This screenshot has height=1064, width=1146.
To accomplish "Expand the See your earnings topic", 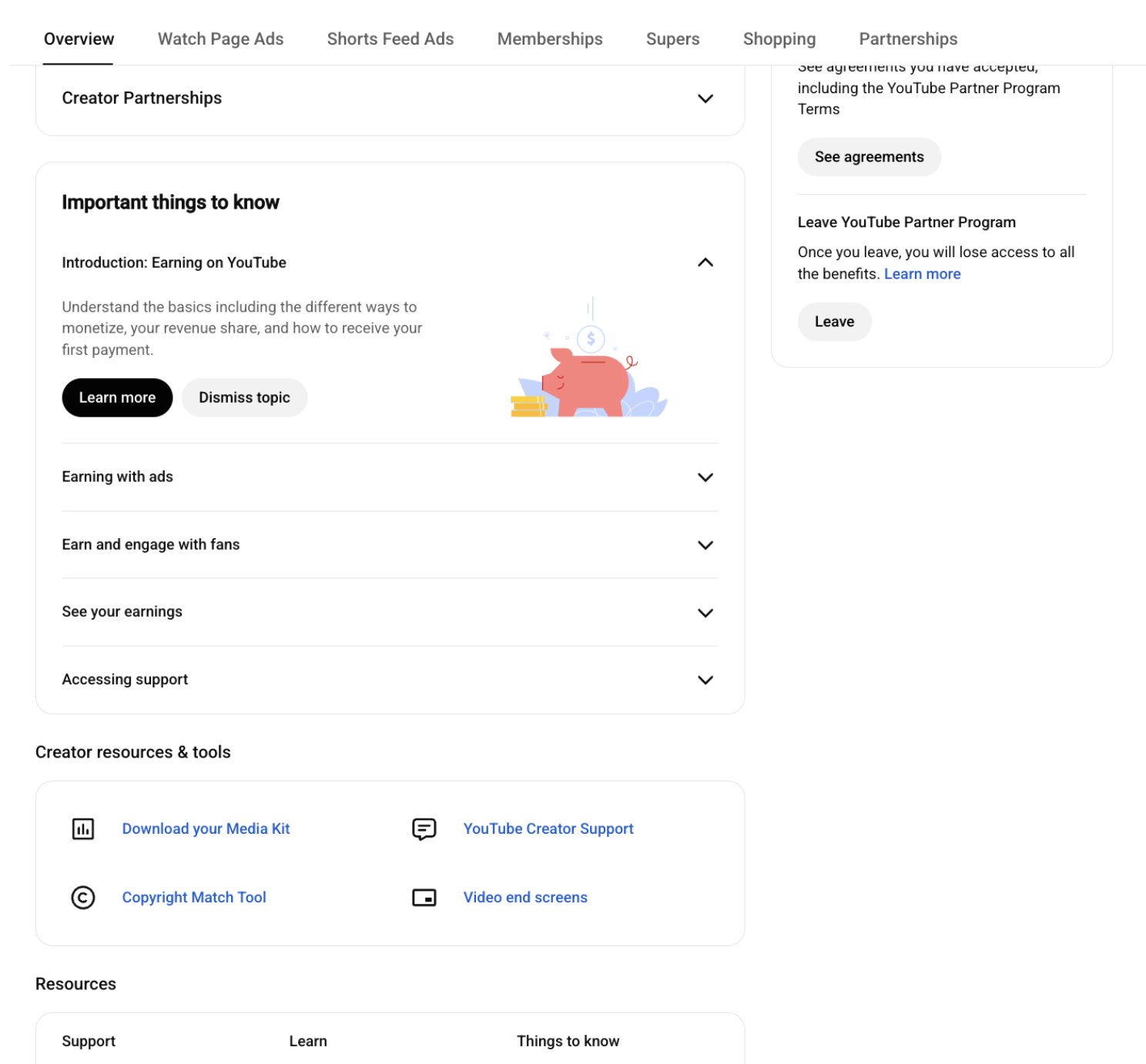I will click(x=705, y=613).
